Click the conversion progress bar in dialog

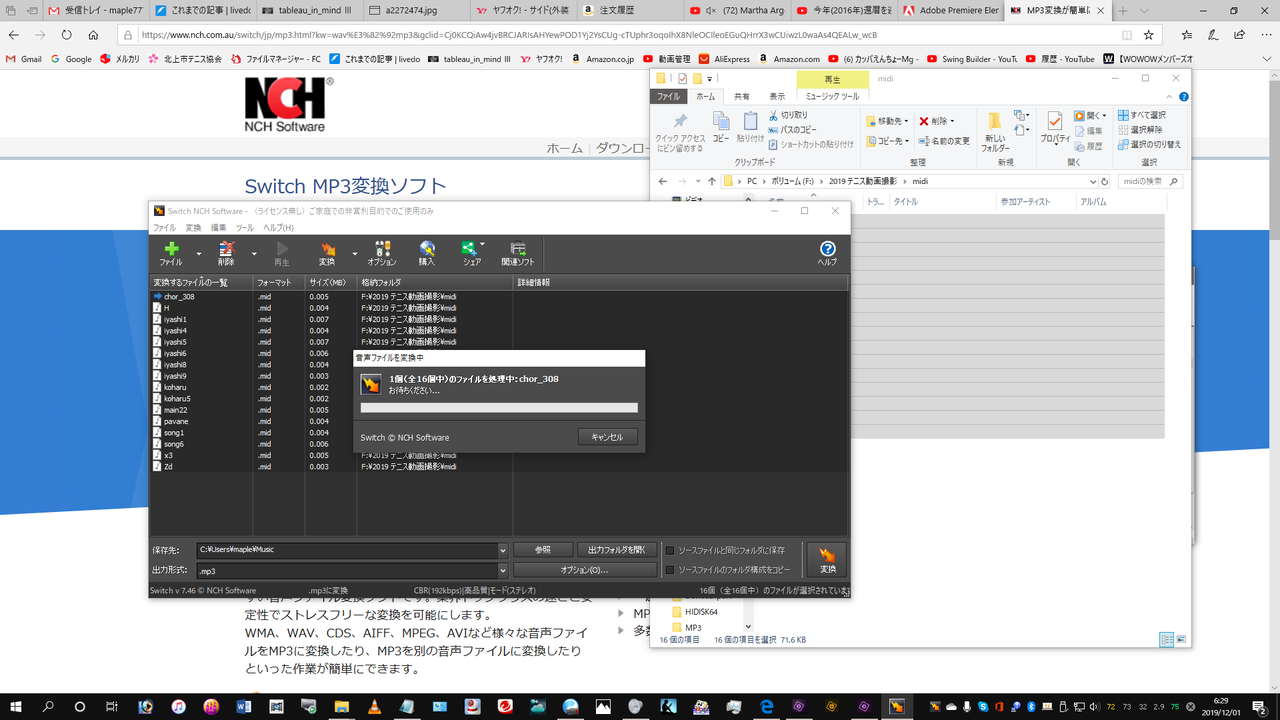click(x=498, y=408)
